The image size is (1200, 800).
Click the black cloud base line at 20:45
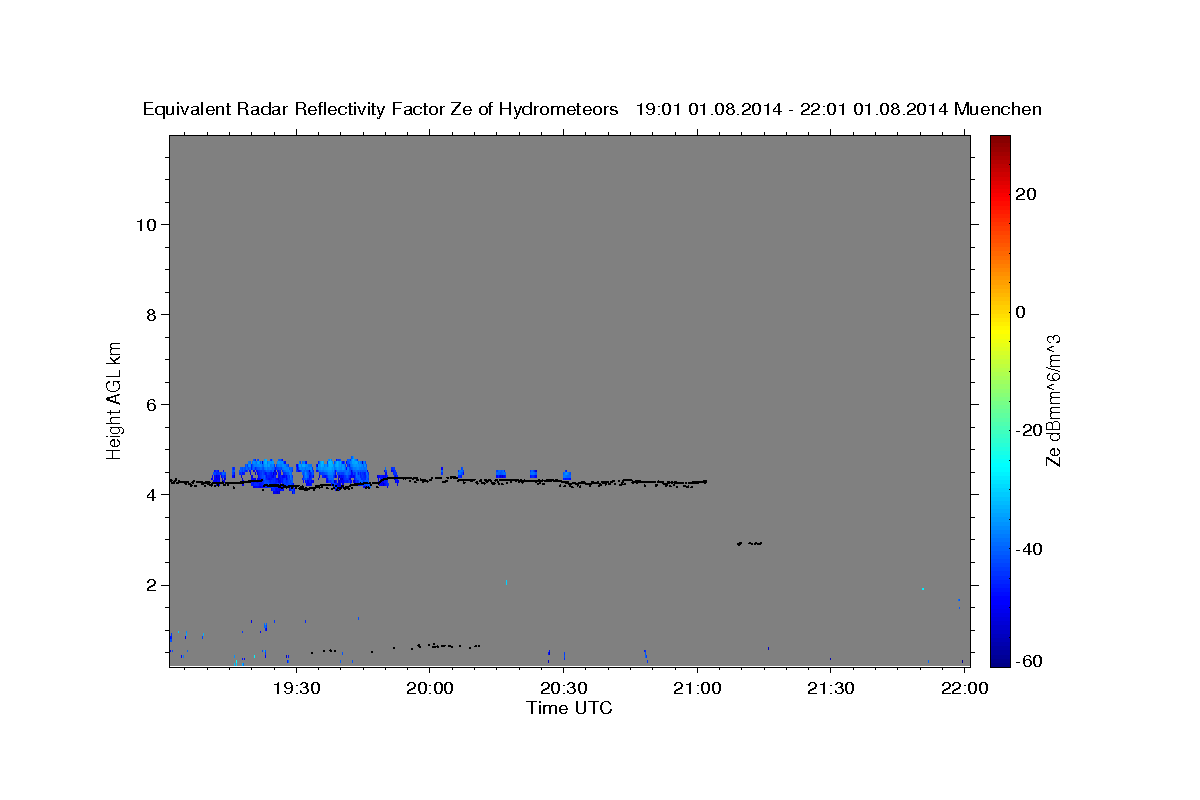630,482
